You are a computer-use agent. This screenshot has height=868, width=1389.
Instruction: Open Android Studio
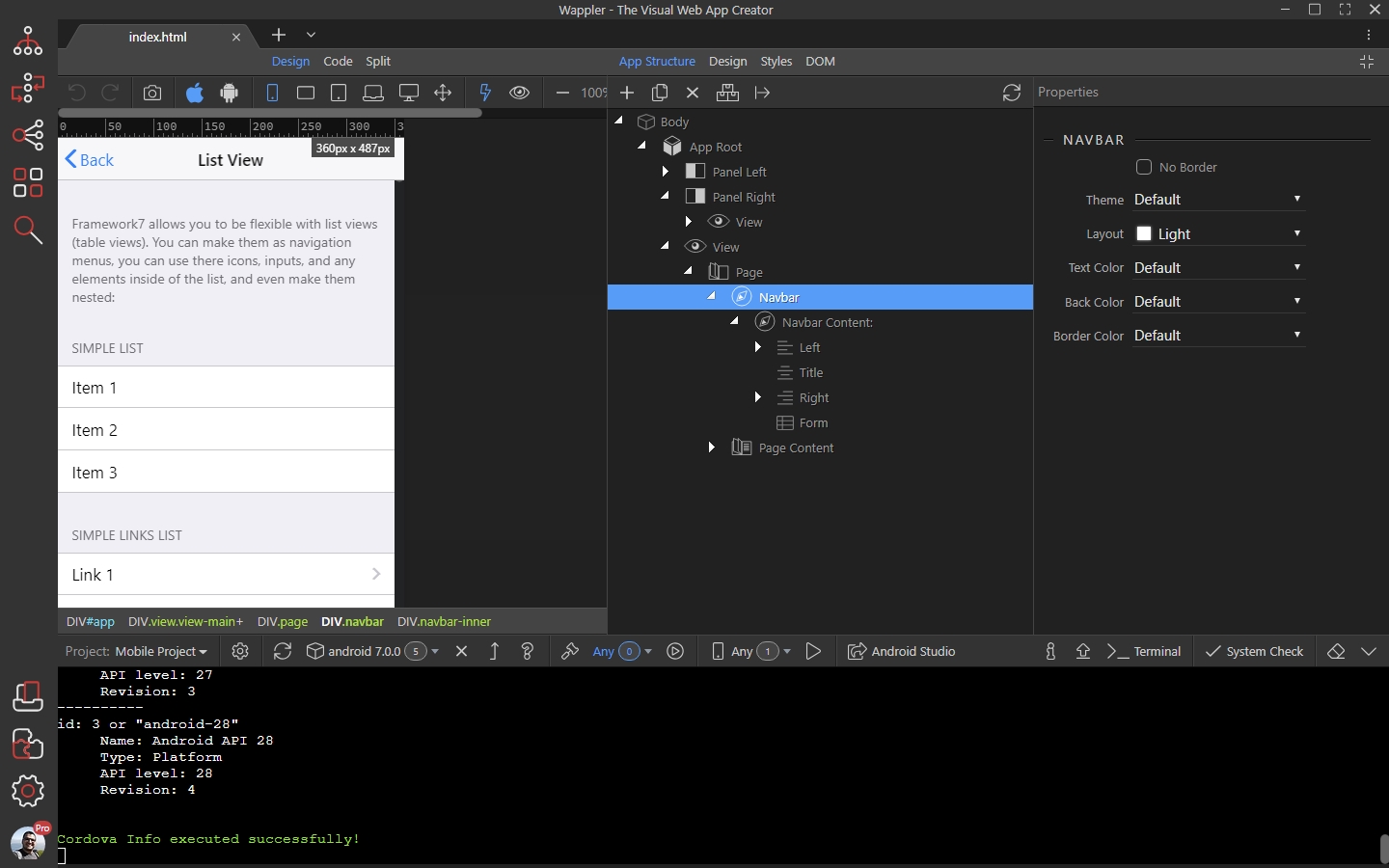pyautogui.click(x=901, y=651)
